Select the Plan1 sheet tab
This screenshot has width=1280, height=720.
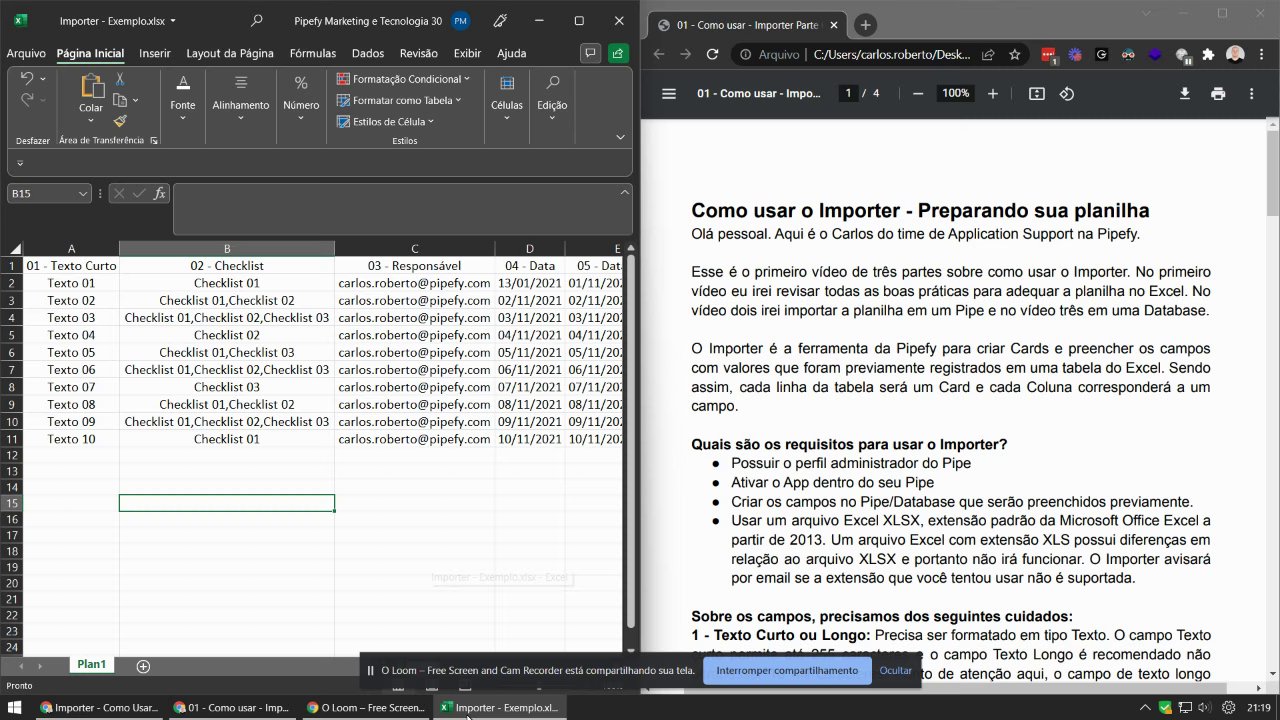pos(92,665)
